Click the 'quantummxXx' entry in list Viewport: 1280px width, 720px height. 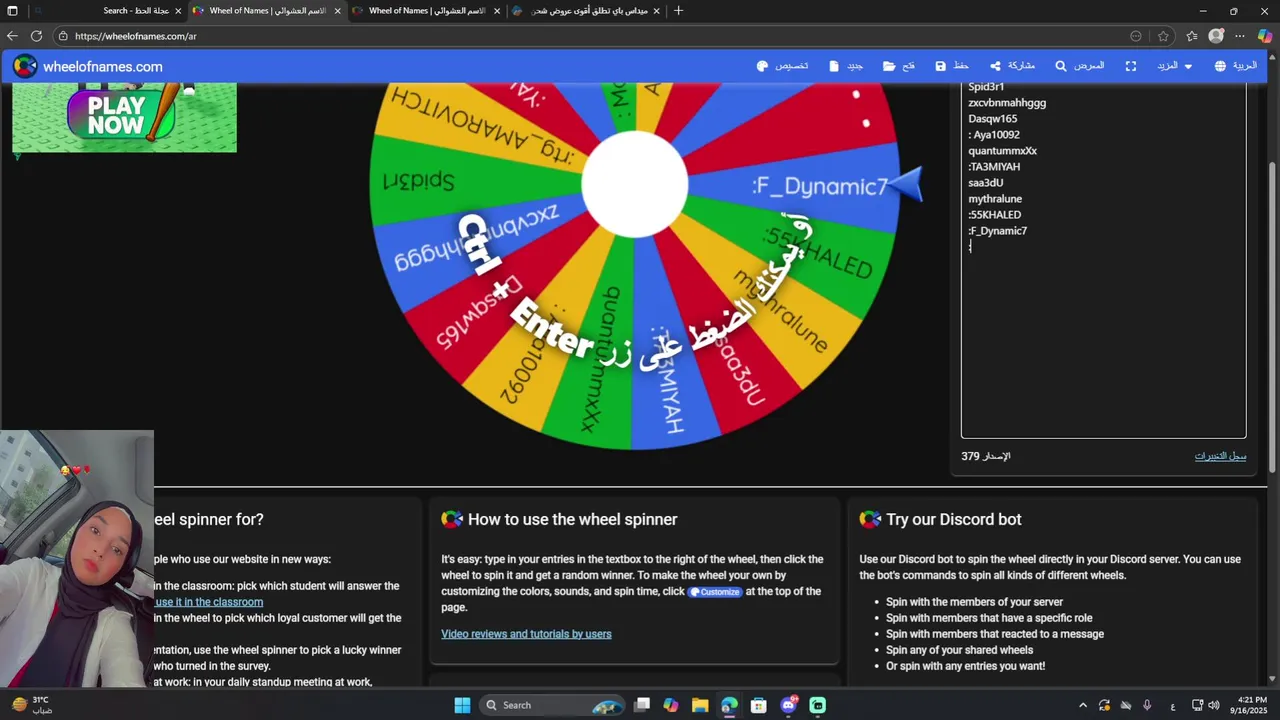(1003, 151)
